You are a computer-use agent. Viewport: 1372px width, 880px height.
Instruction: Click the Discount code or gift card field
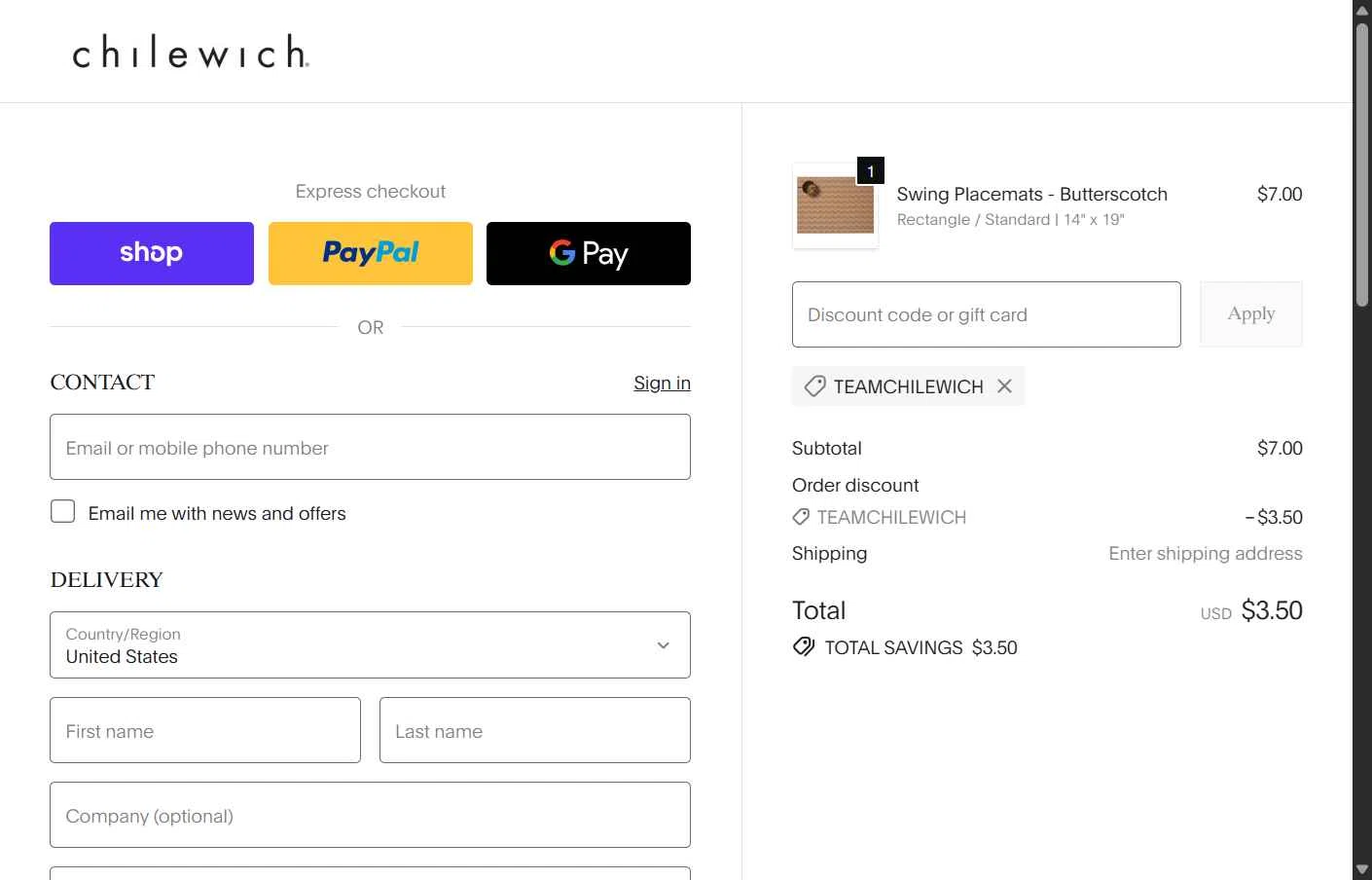click(987, 314)
